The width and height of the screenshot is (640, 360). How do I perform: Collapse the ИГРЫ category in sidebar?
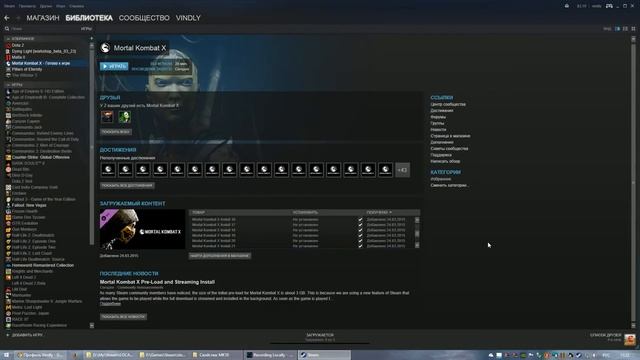(8, 85)
